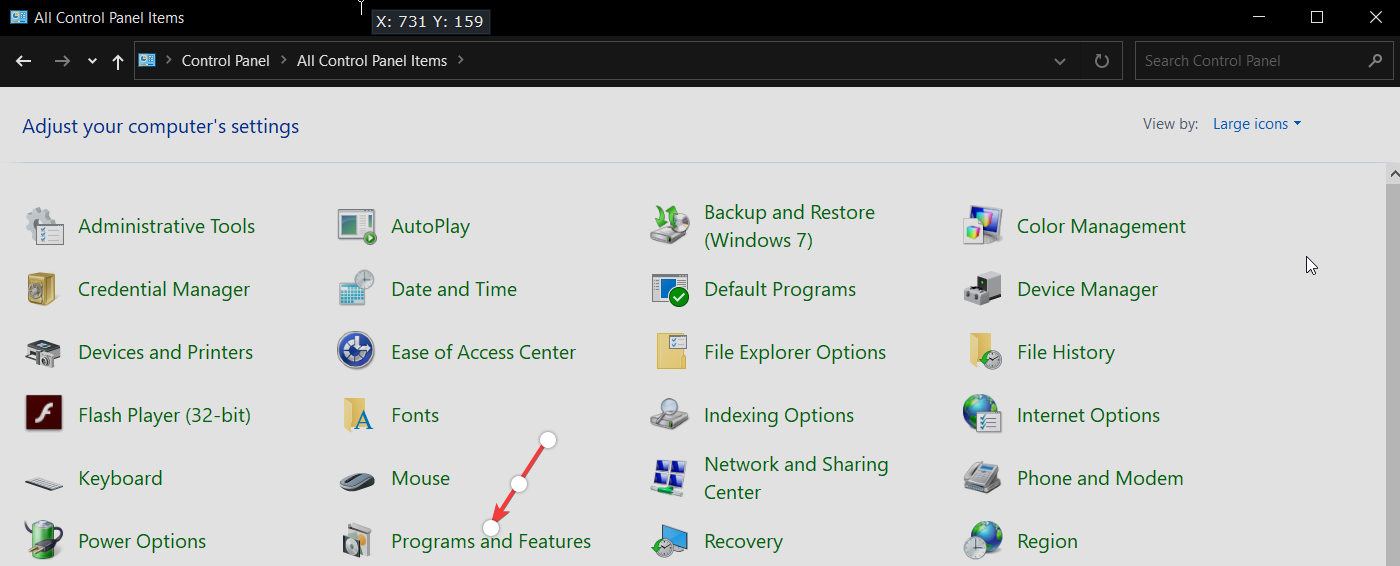Open the Date and Time icon
Image resolution: width=1400 pixels, height=566 pixels.
(x=357, y=289)
